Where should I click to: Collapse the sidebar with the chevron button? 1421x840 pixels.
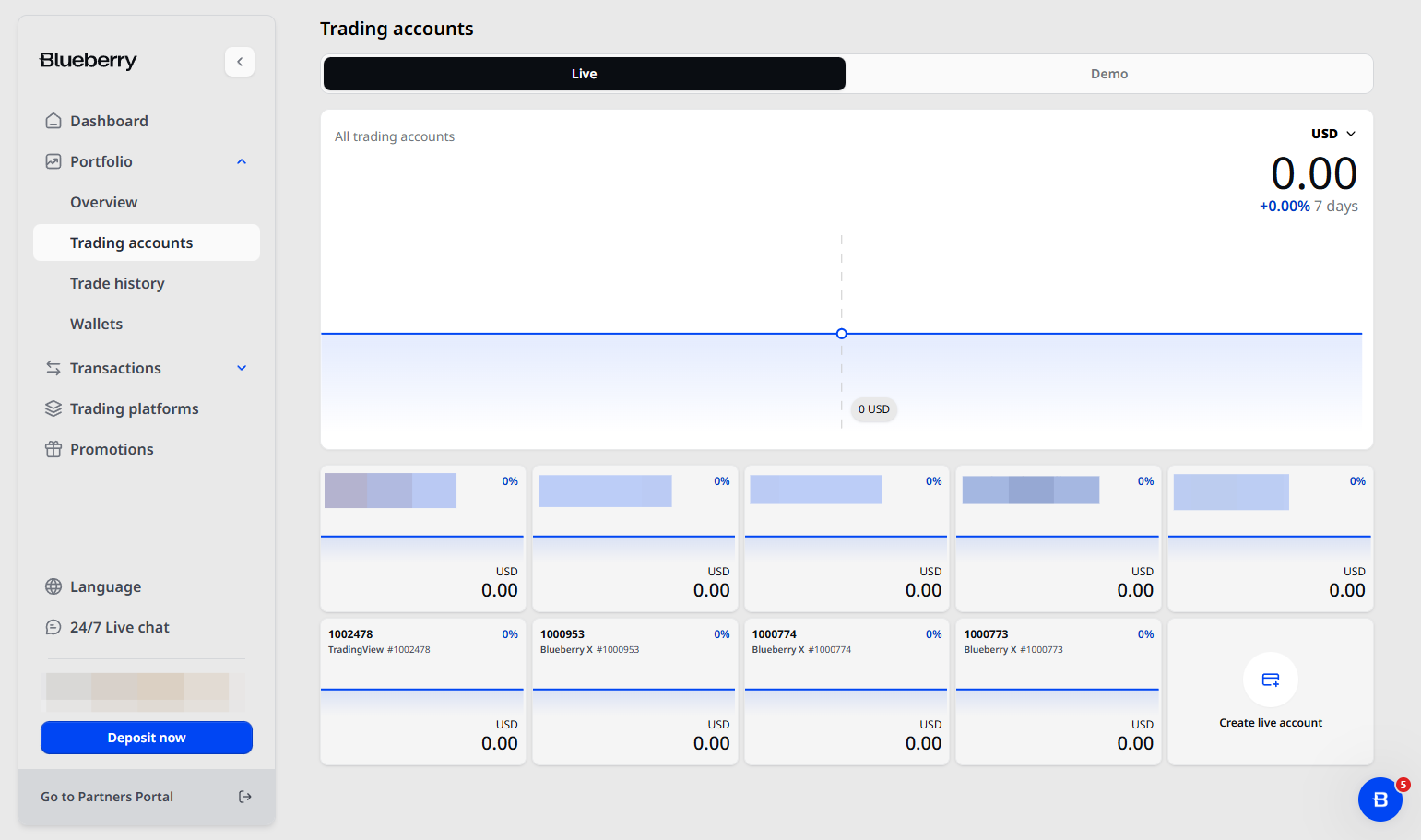[240, 62]
